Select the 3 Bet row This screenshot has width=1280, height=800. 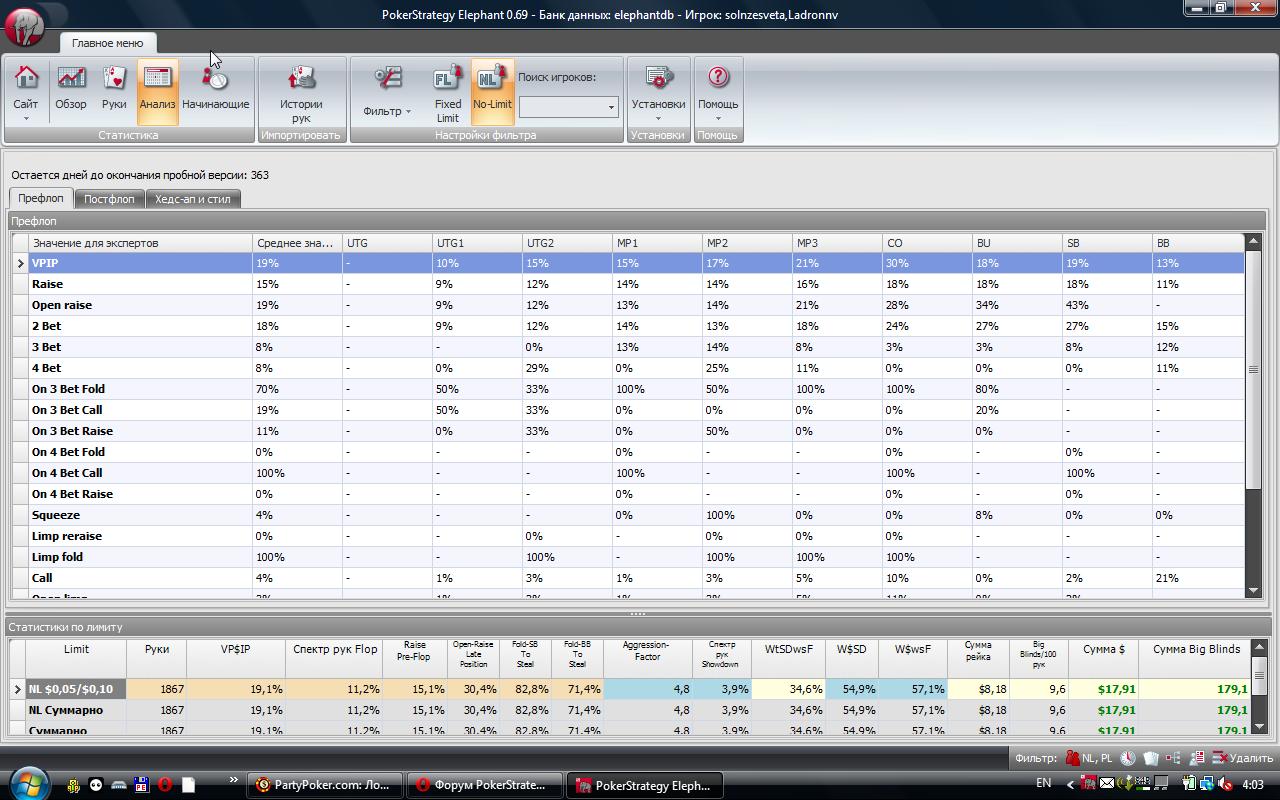click(628, 347)
